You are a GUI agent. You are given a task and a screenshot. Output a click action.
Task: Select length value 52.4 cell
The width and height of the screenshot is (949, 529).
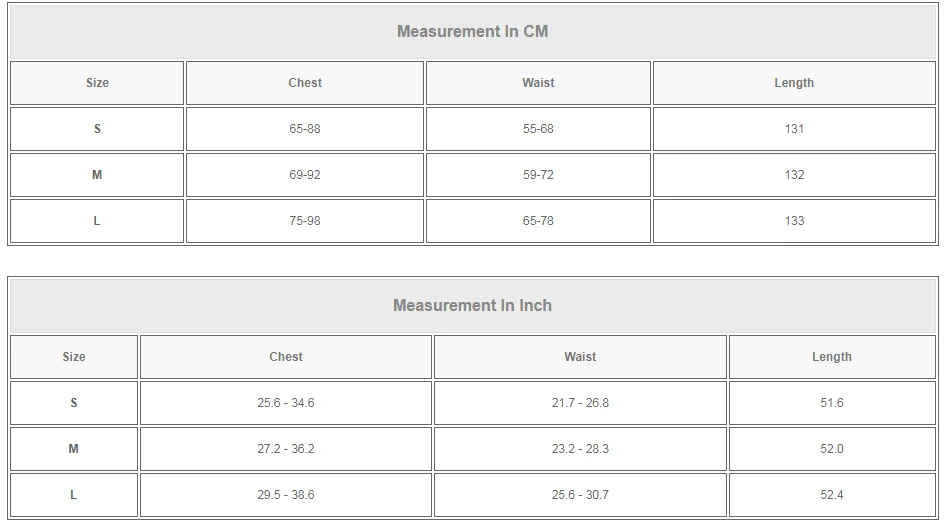coord(832,495)
